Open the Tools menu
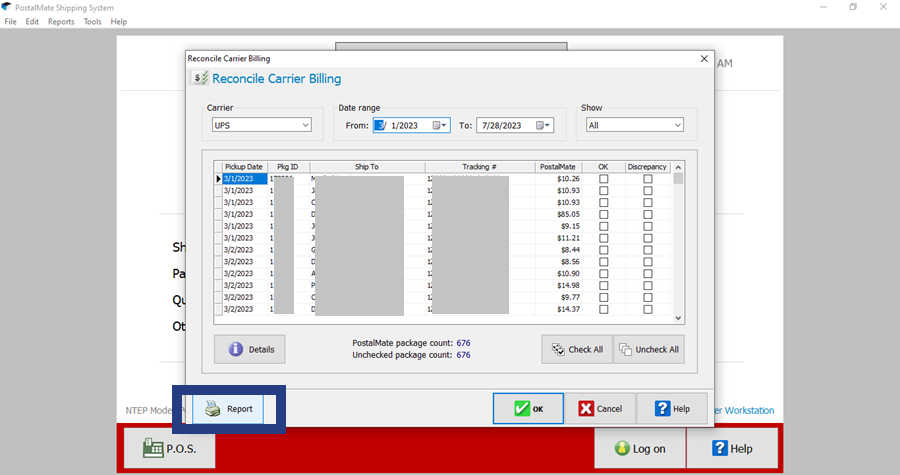The width and height of the screenshot is (900, 475). click(92, 21)
